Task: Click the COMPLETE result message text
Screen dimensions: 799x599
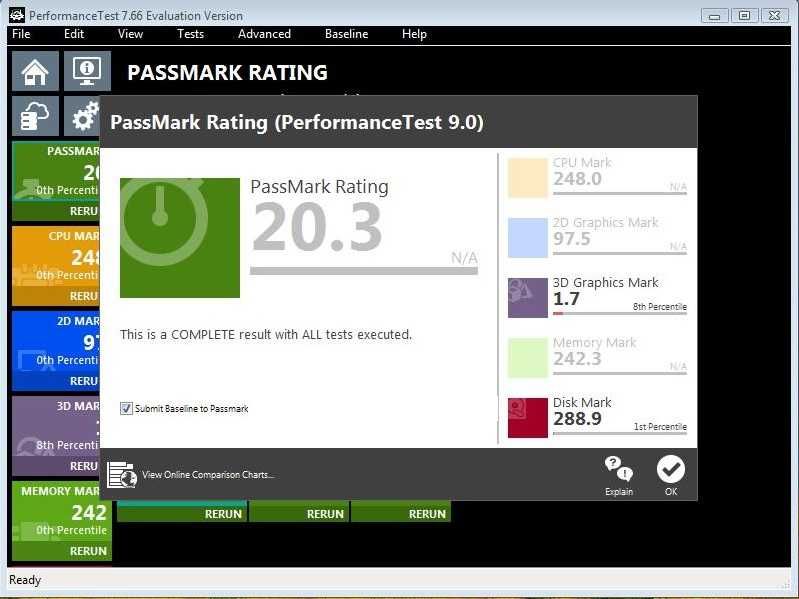Action: pos(266,335)
